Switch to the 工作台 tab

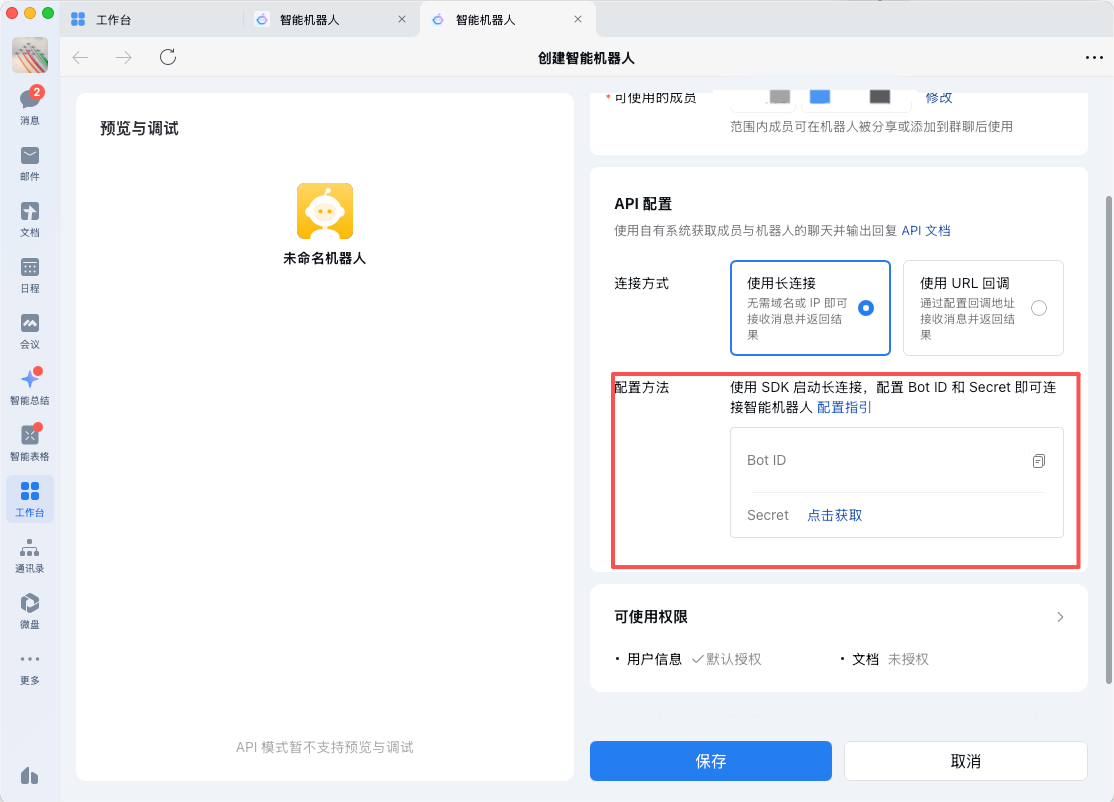(x=150, y=19)
